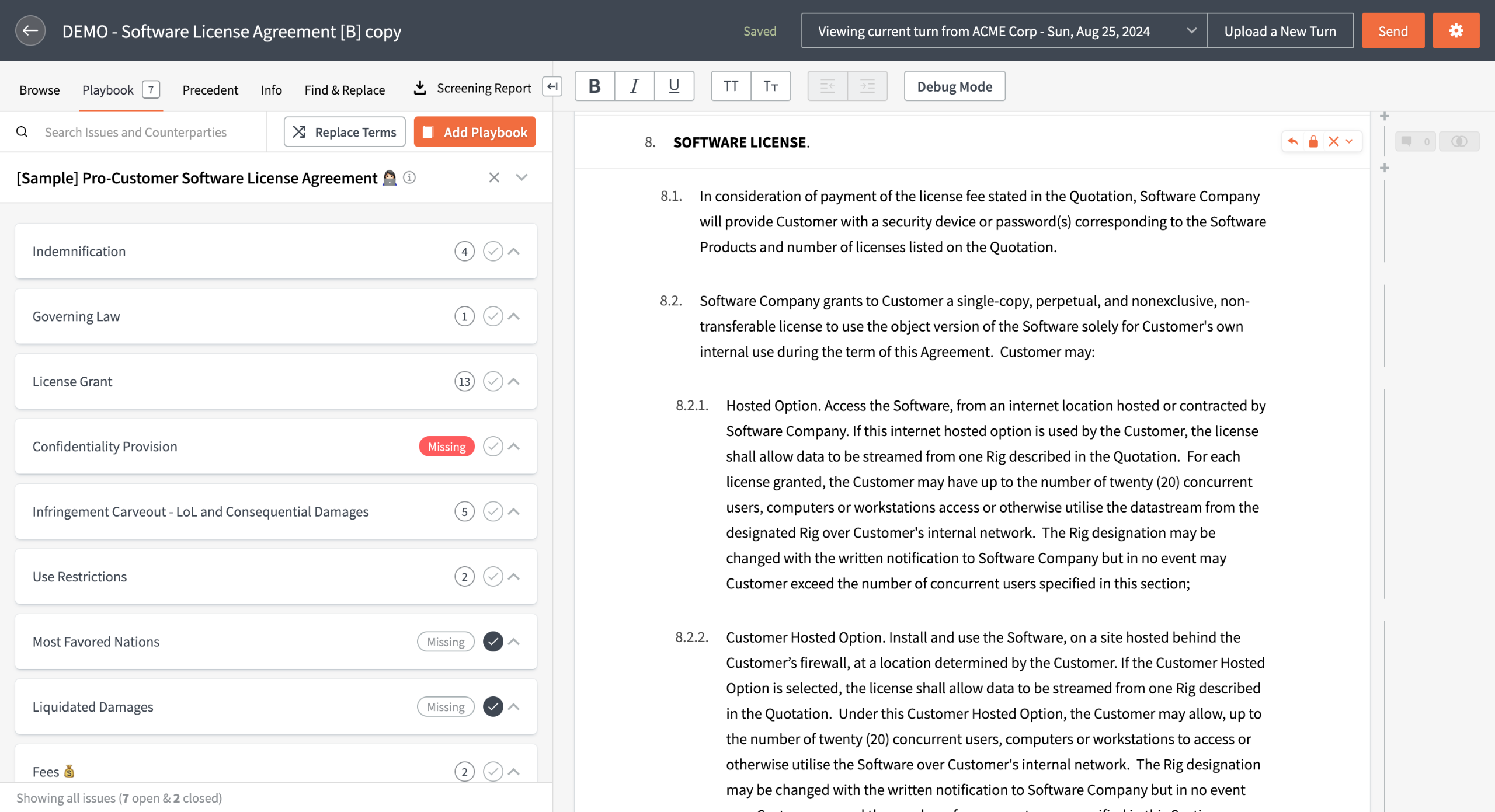
Task: Apply italic formatting
Action: (x=634, y=86)
